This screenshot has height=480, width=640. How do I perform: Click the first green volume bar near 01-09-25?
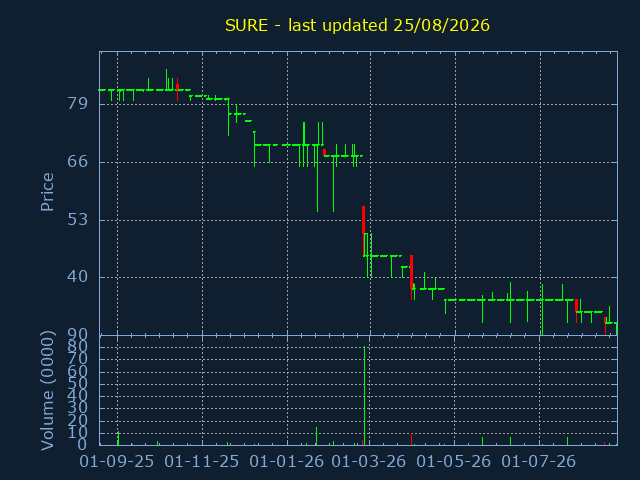118,438
